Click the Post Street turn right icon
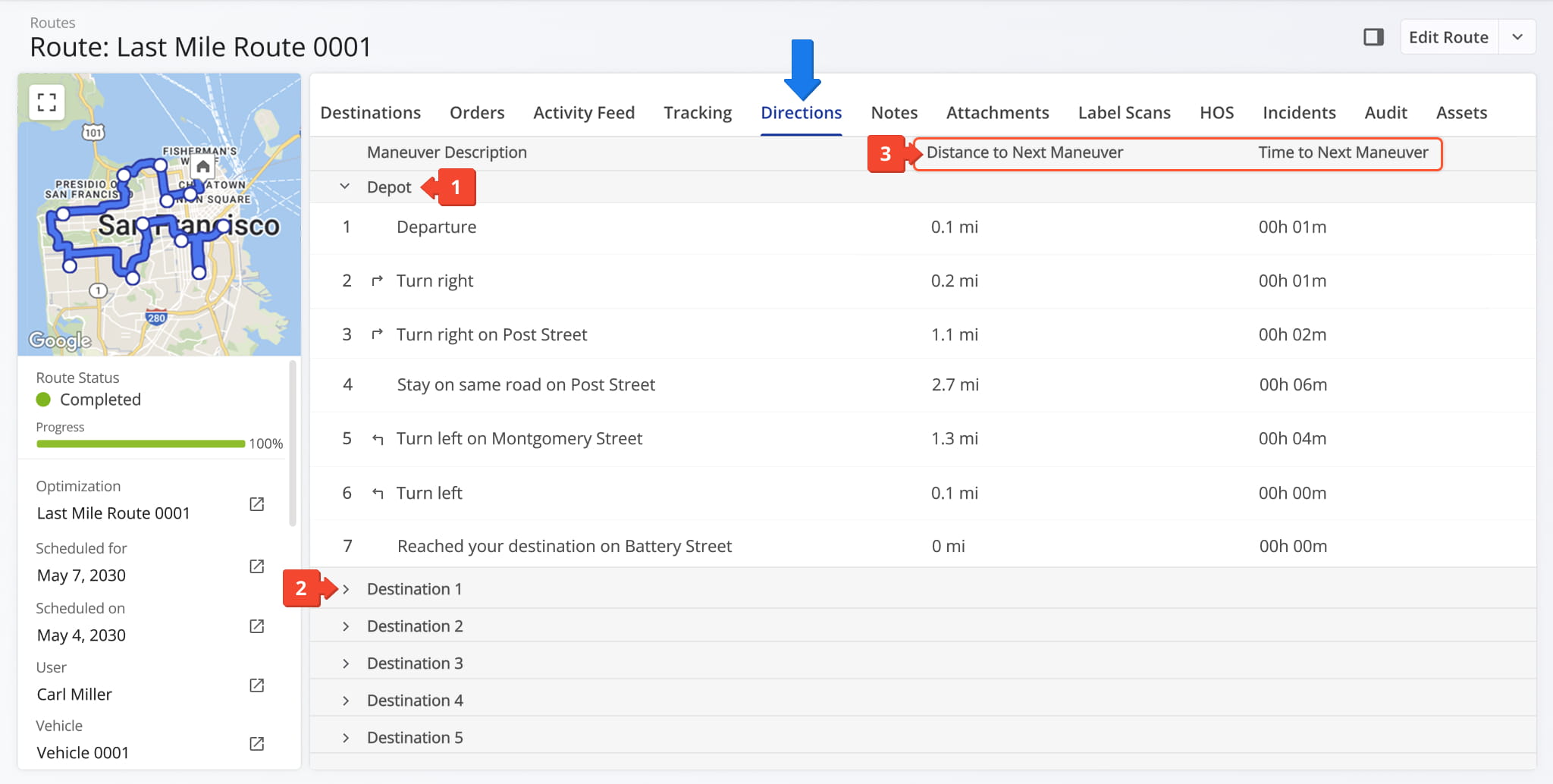The image size is (1553, 784). pyautogui.click(x=377, y=334)
